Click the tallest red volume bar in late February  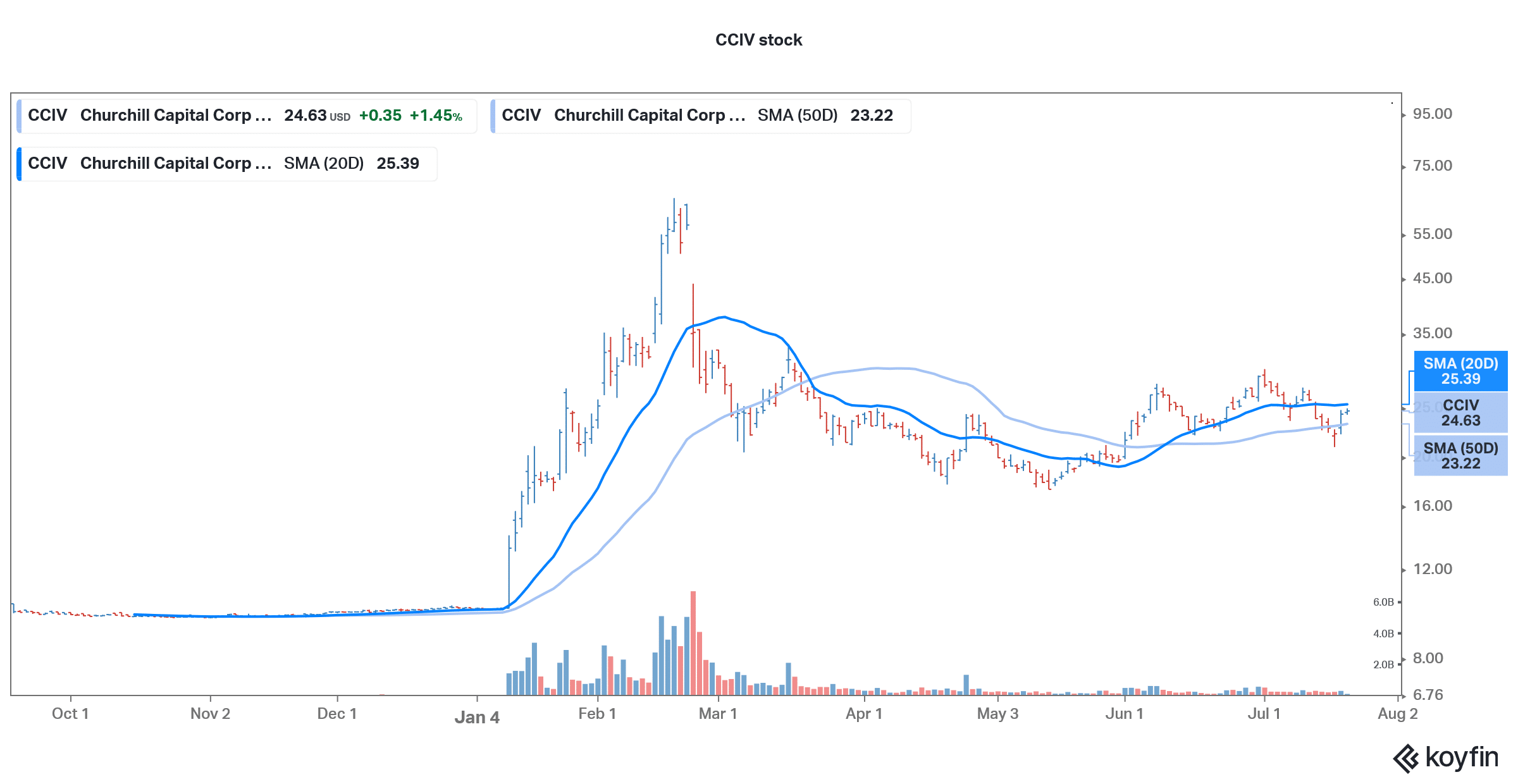point(693,643)
